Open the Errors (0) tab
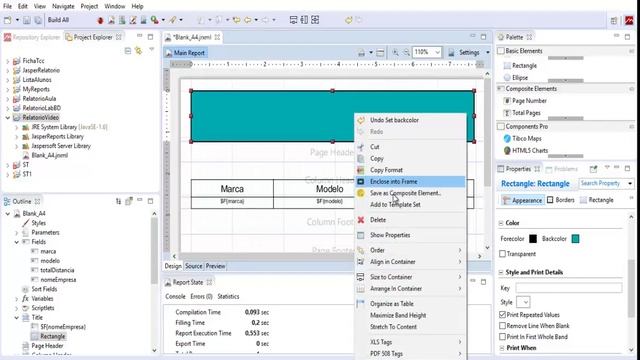The image size is (640, 360). click(201, 296)
